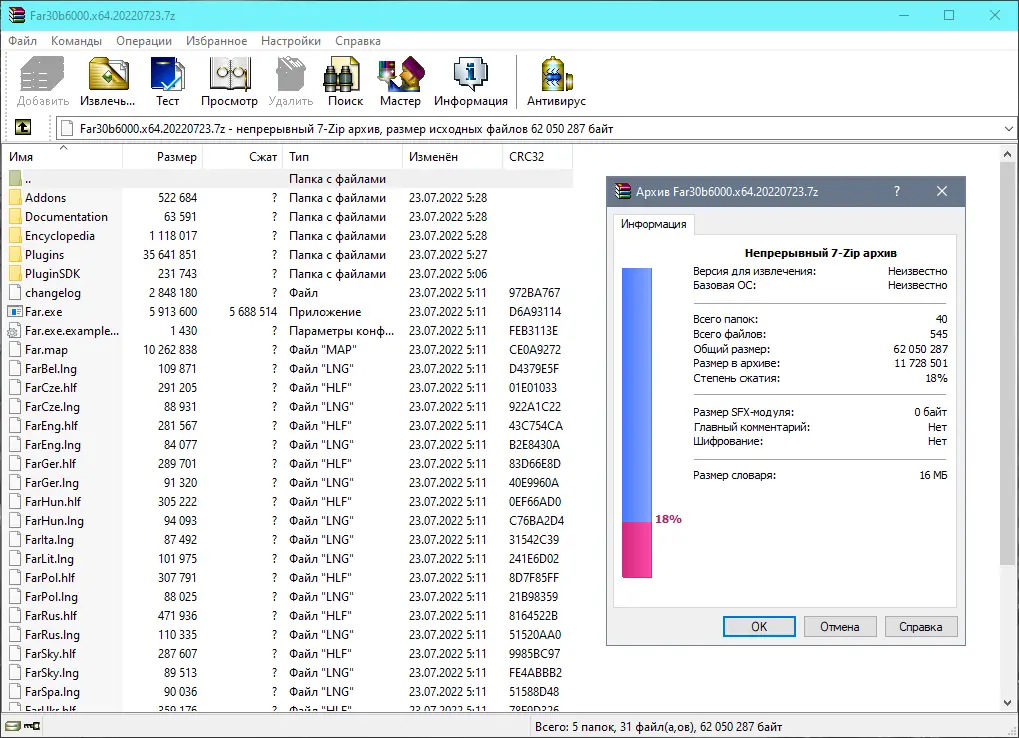Screen dimensions: 1019x738
Task: Select the Информация tab in dialog
Action: pyautogui.click(x=653, y=224)
